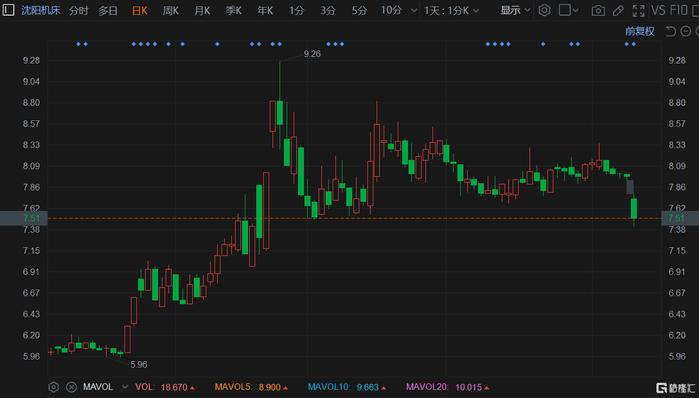The height and width of the screenshot is (398, 699).
Task: Select the 月K monthly candlestick tab
Action: 202,10
